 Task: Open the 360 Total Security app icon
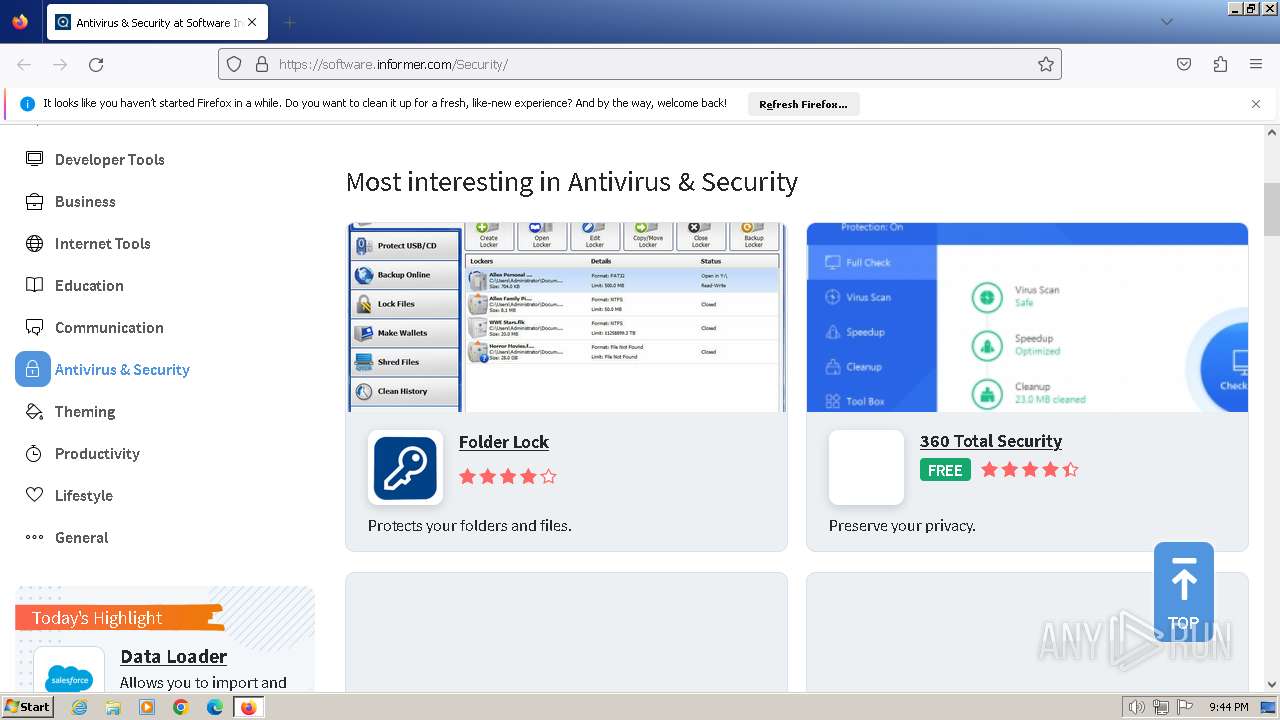pyautogui.click(x=866, y=467)
